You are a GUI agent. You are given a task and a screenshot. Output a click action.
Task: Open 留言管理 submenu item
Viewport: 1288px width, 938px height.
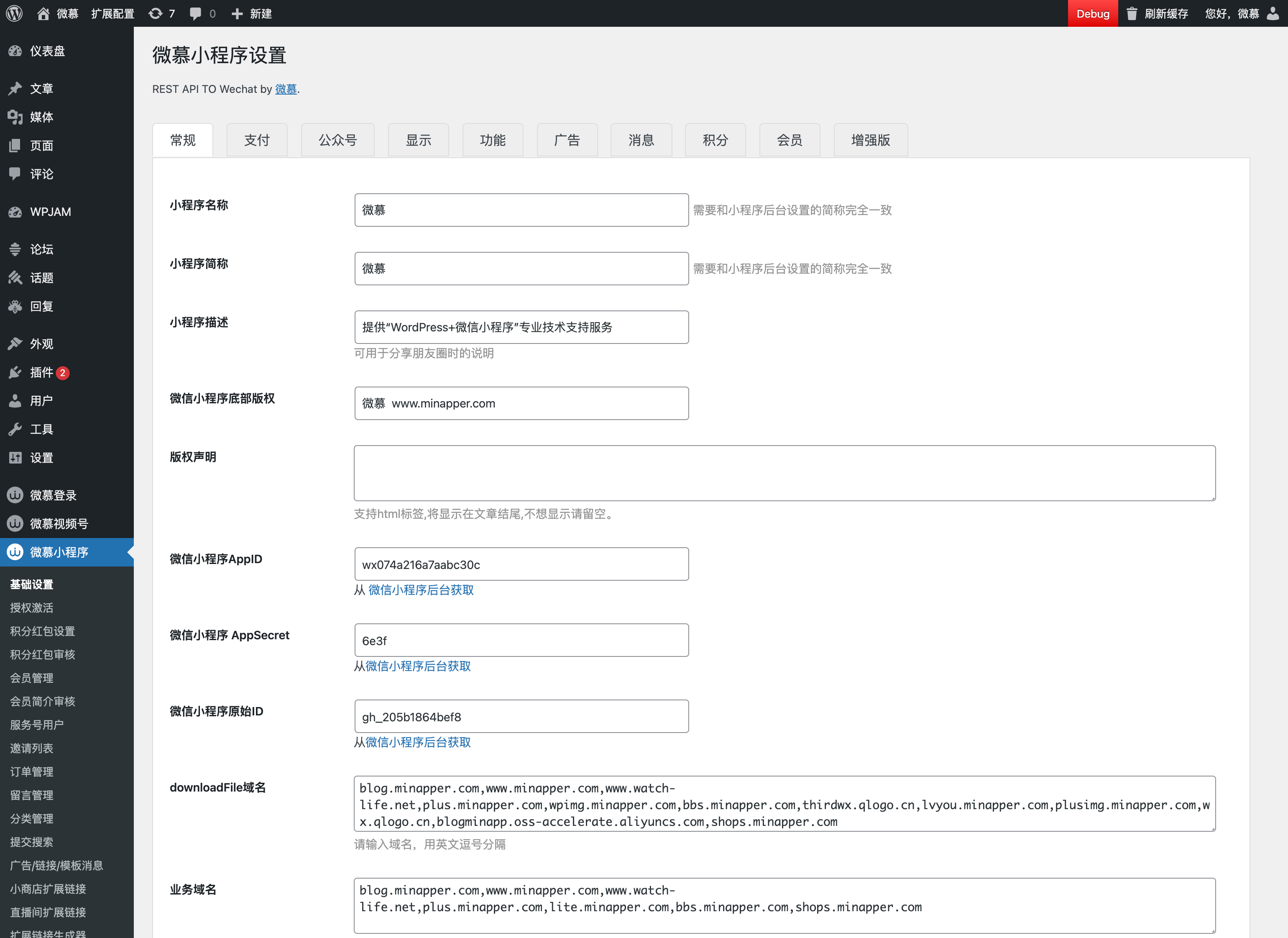pos(32,795)
